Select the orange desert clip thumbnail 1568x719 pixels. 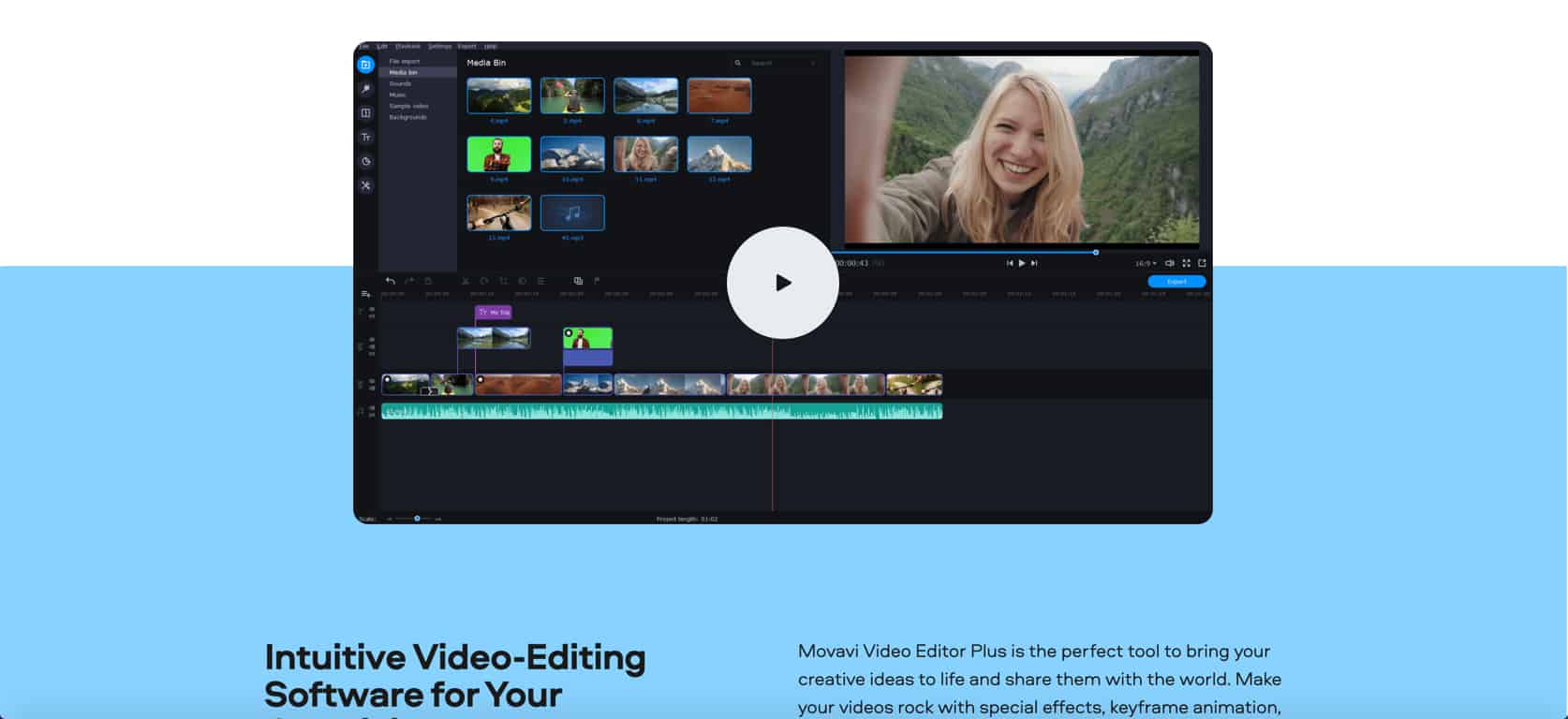pos(719,95)
